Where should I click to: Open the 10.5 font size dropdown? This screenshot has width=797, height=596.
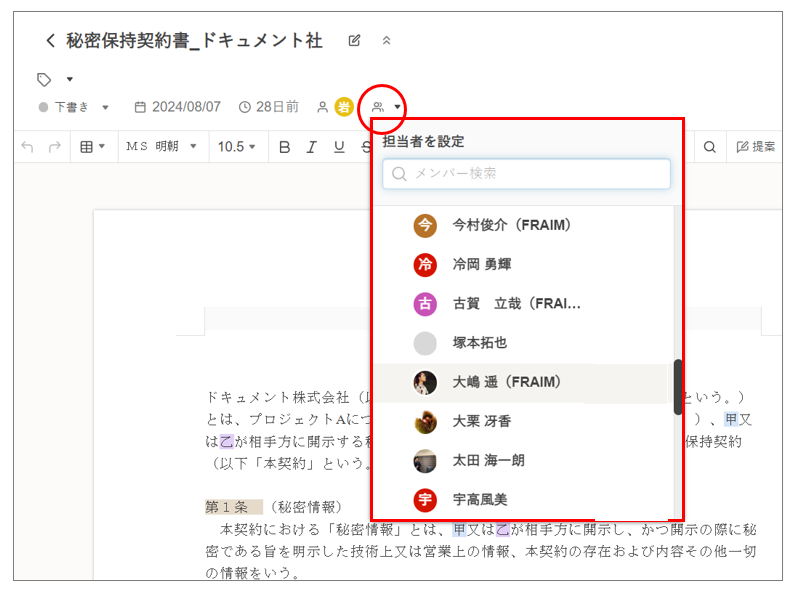[237, 147]
